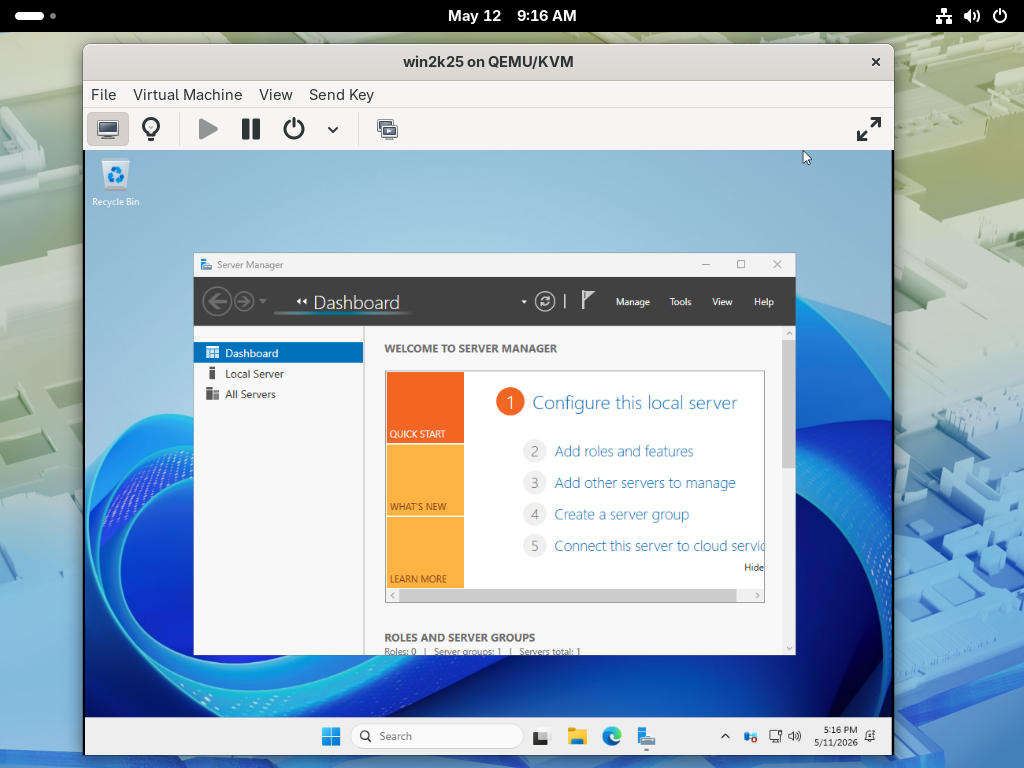Click the LEARN MORE tile
Image resolution: width=1024 pixels, height=768 pixels.
point(425,552)
